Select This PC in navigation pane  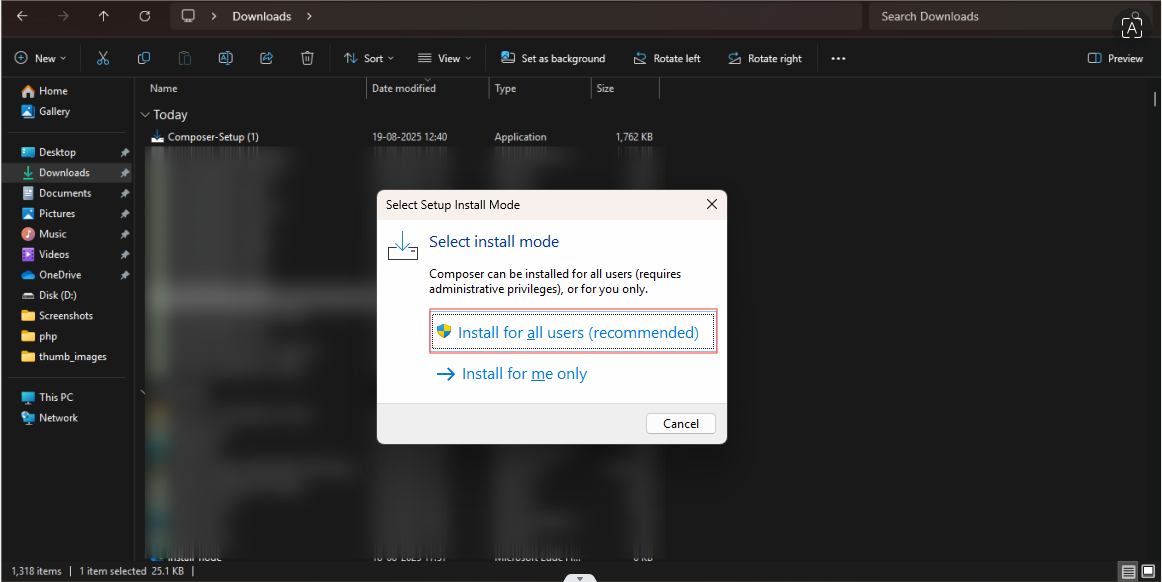(x=56, y=397)
